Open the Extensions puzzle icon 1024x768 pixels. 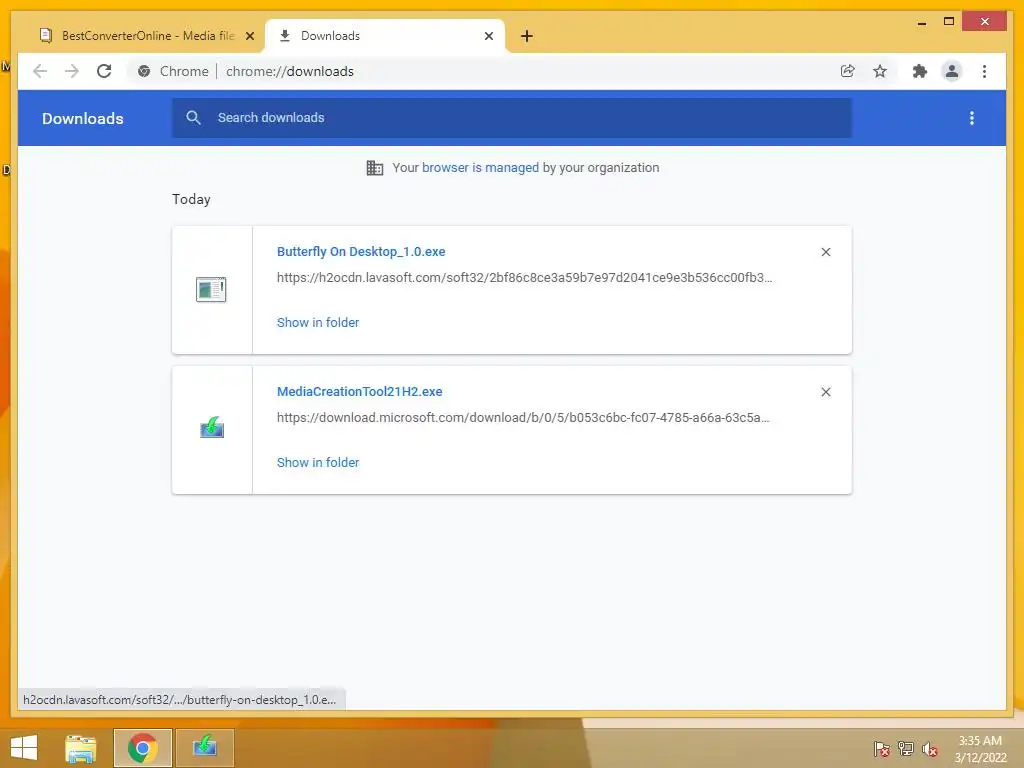[x=920, y=71]
